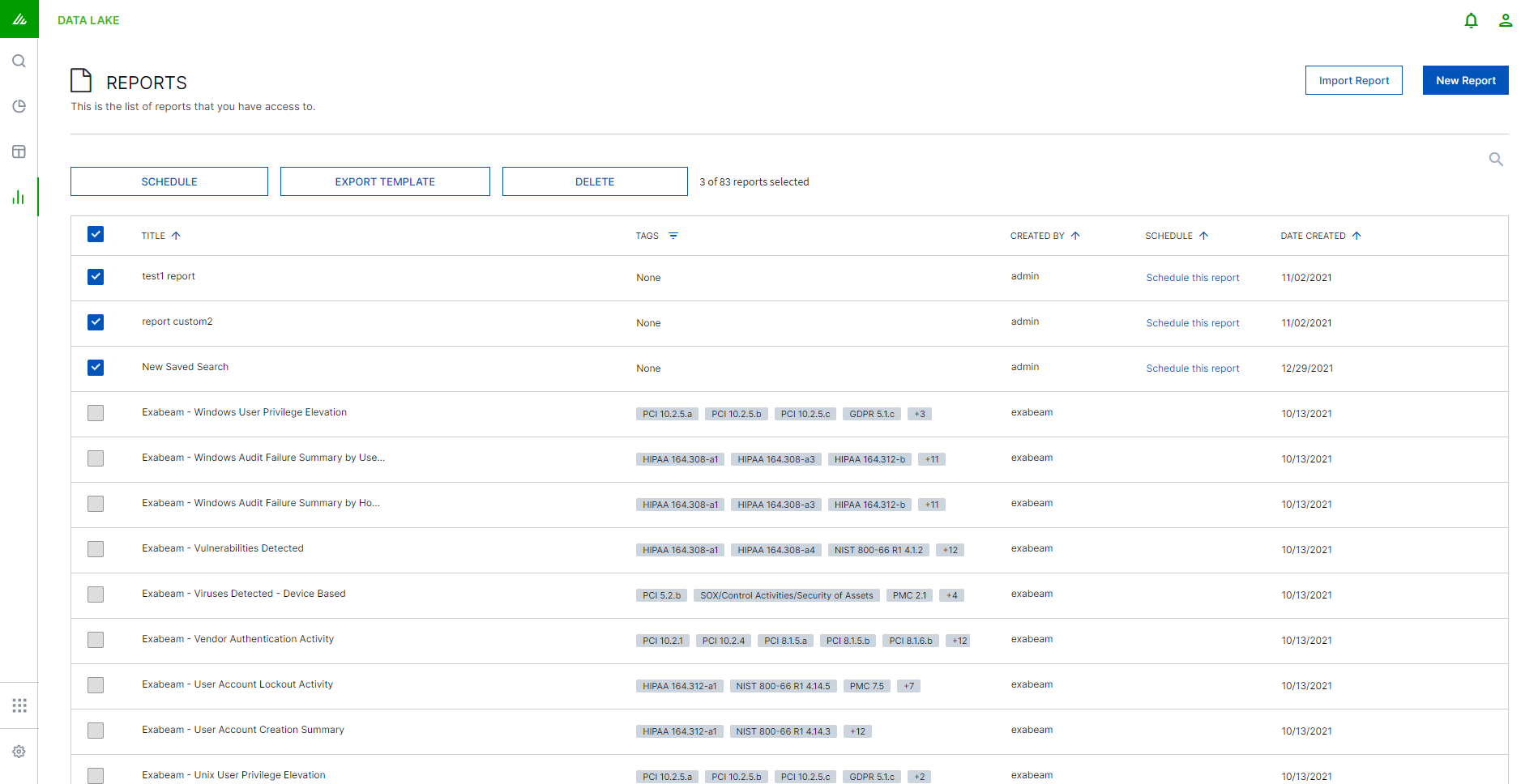Click the TITLE column header
Image resolution: width=1538 pixels, height=784 pixels.
pyautogui.click(x=153, y=236)
